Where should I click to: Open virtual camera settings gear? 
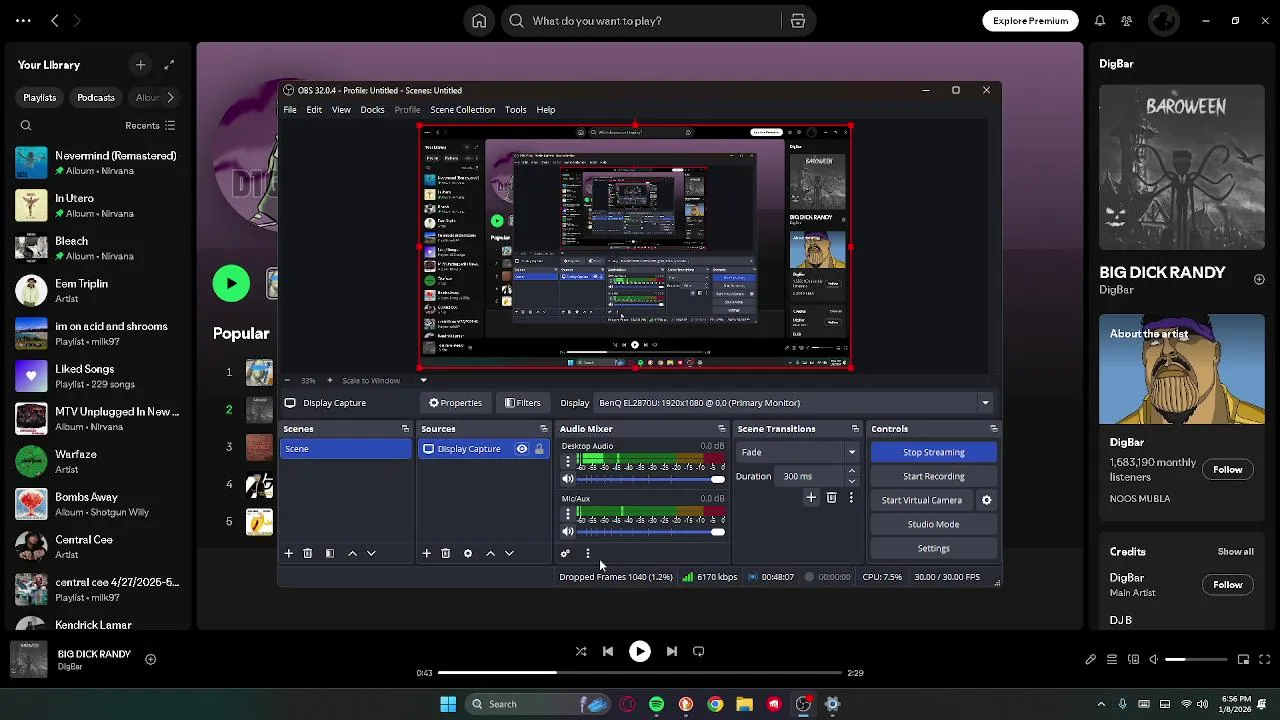986,500
